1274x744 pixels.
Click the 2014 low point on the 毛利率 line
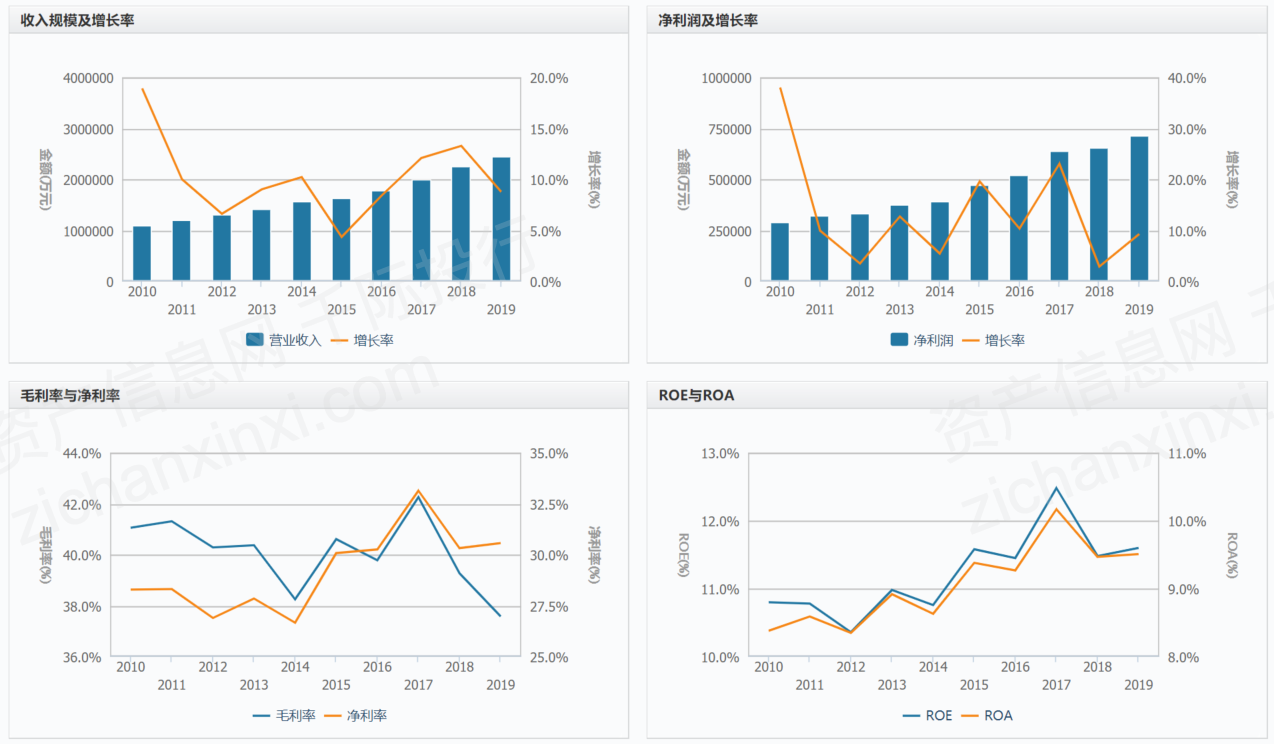pos(294,599)
